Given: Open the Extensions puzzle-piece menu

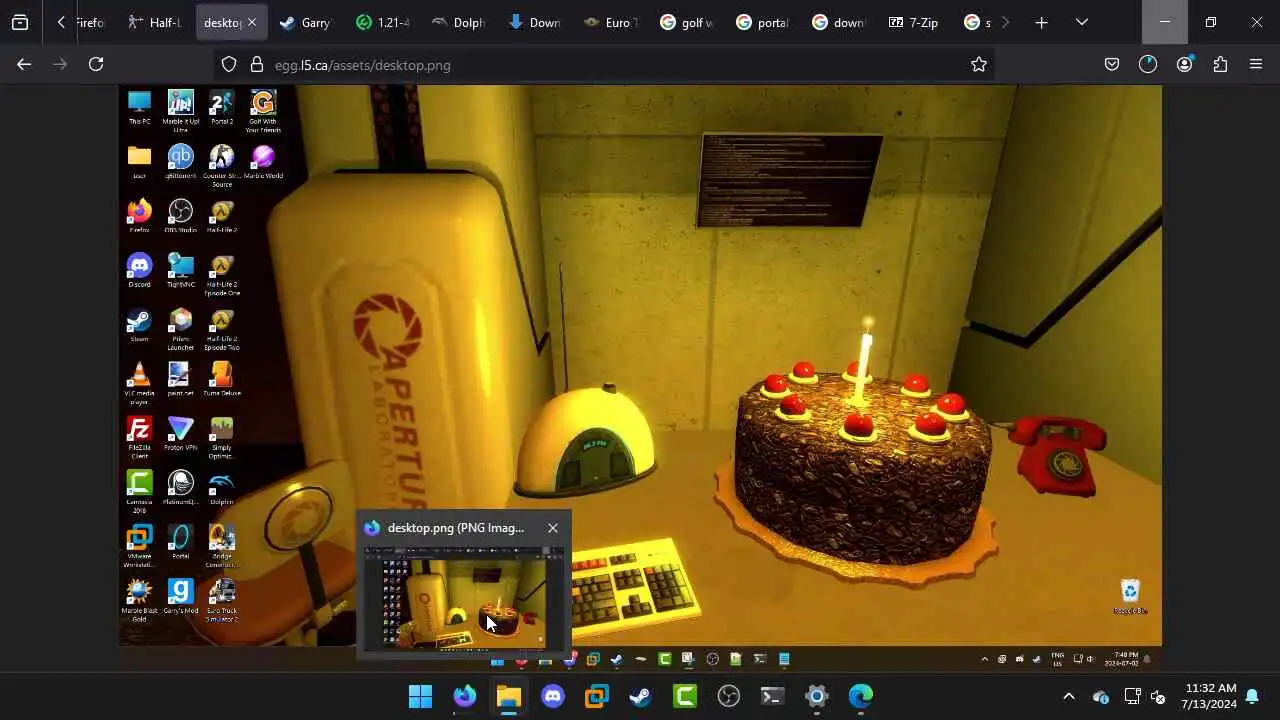Looking at the screenshot, I should (x=1220, y=64).
